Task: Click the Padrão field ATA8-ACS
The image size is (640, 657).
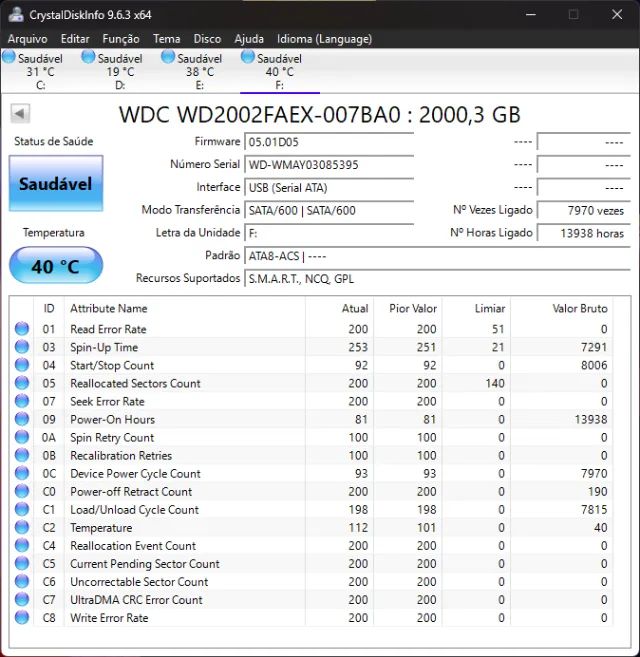Action: coord(437,256)
